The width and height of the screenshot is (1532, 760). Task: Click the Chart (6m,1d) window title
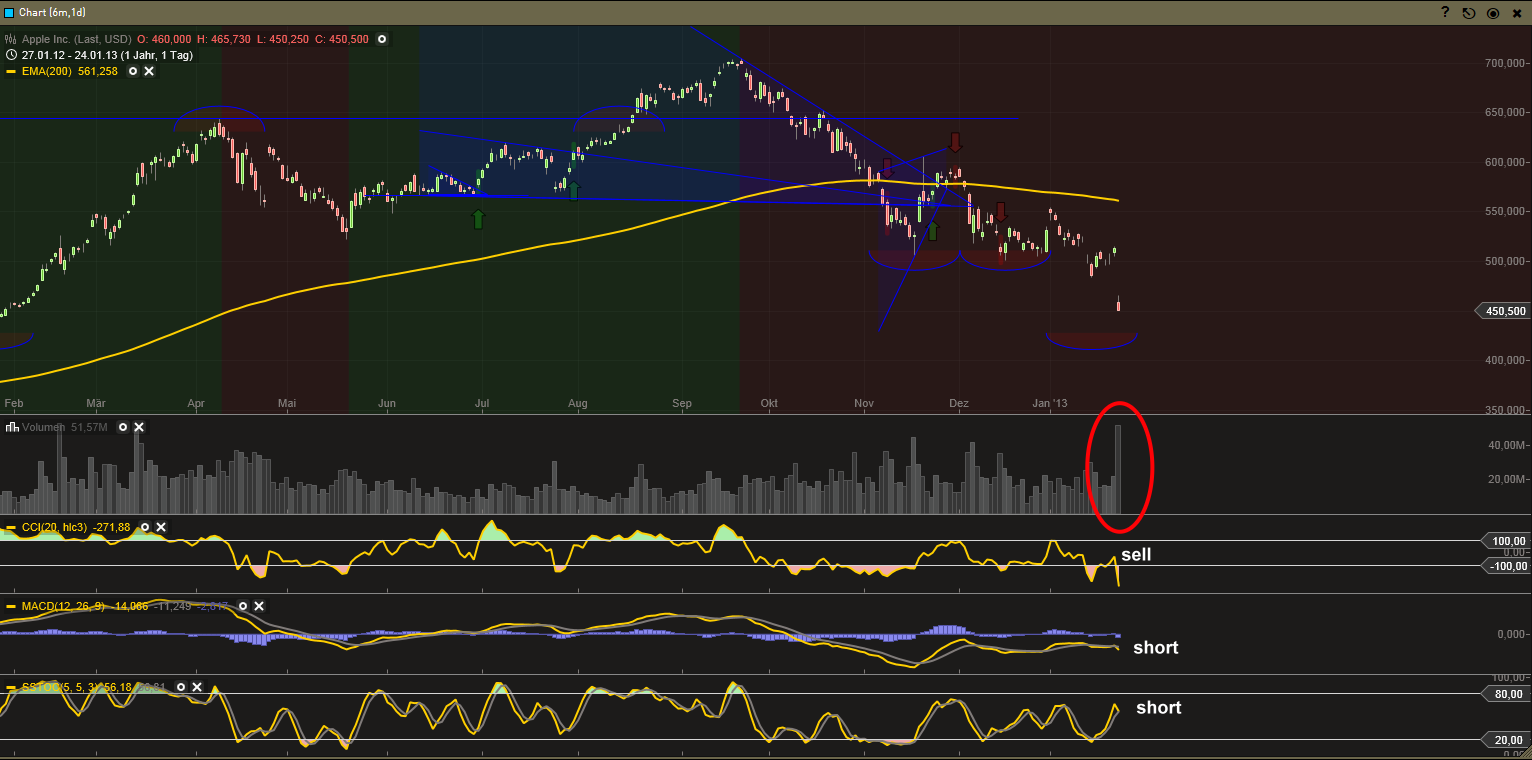54,13
